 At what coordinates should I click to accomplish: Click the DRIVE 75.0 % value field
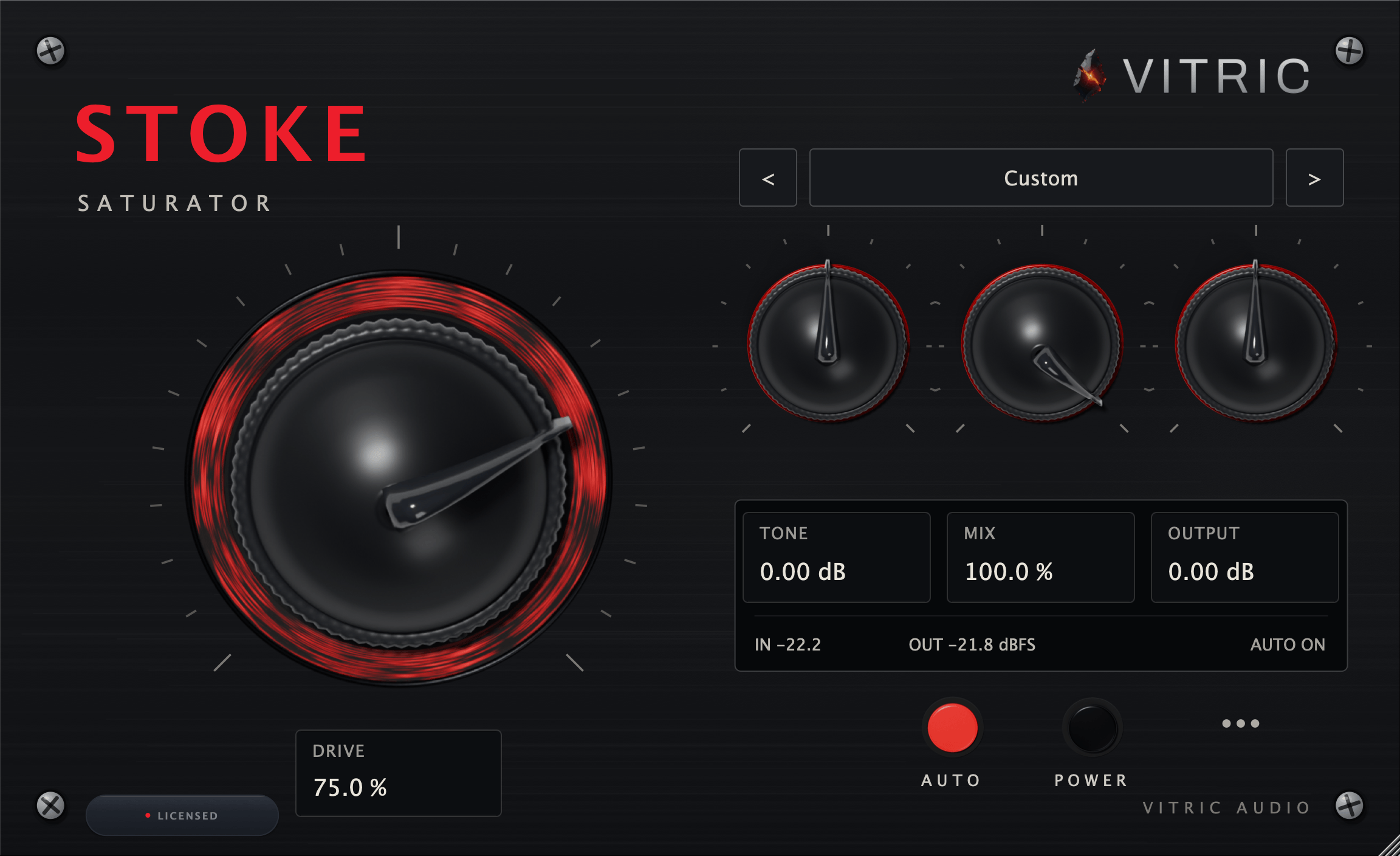399,773
